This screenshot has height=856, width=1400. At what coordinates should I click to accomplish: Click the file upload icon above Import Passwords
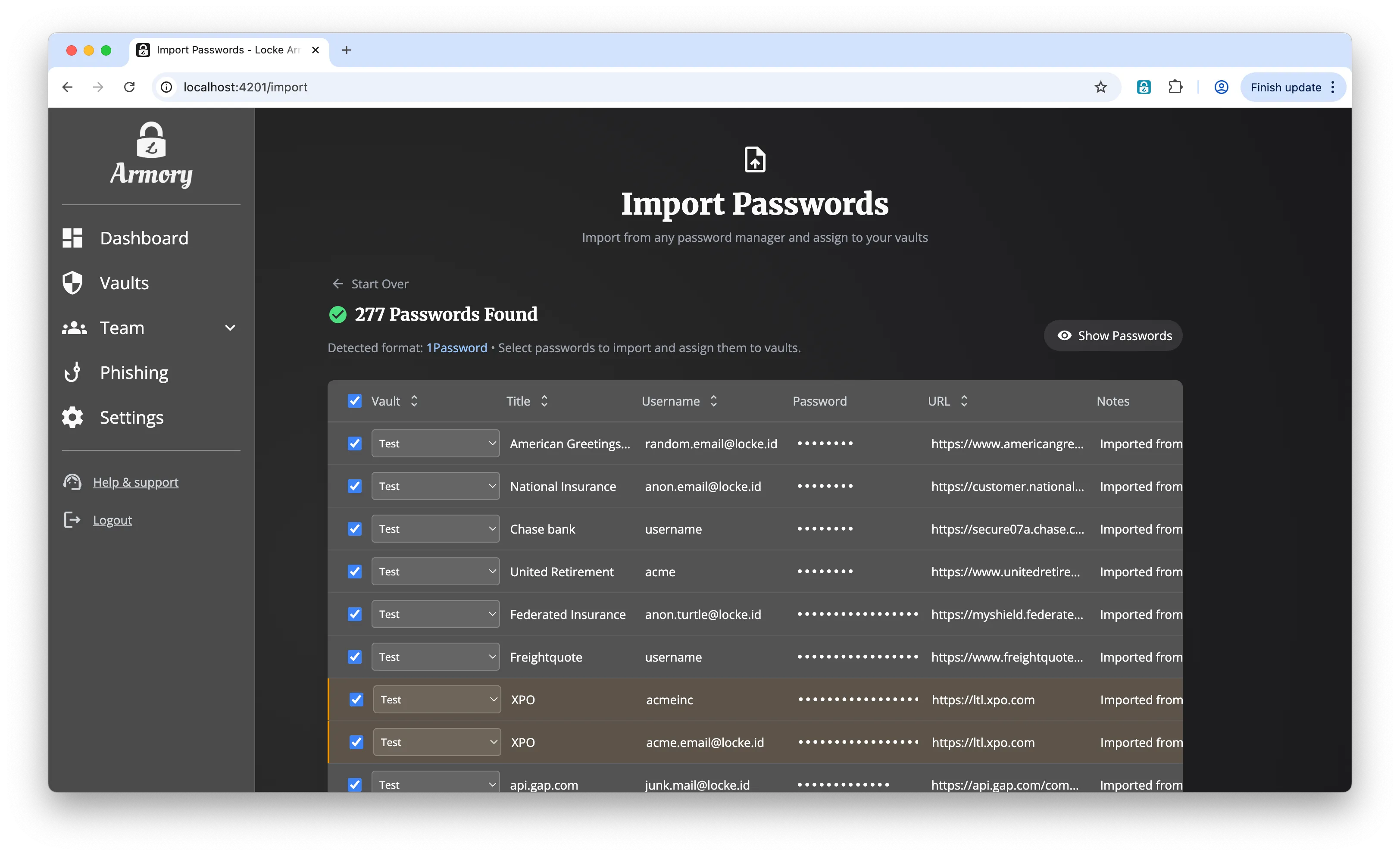pyautogui.click(x=755, y=159)
